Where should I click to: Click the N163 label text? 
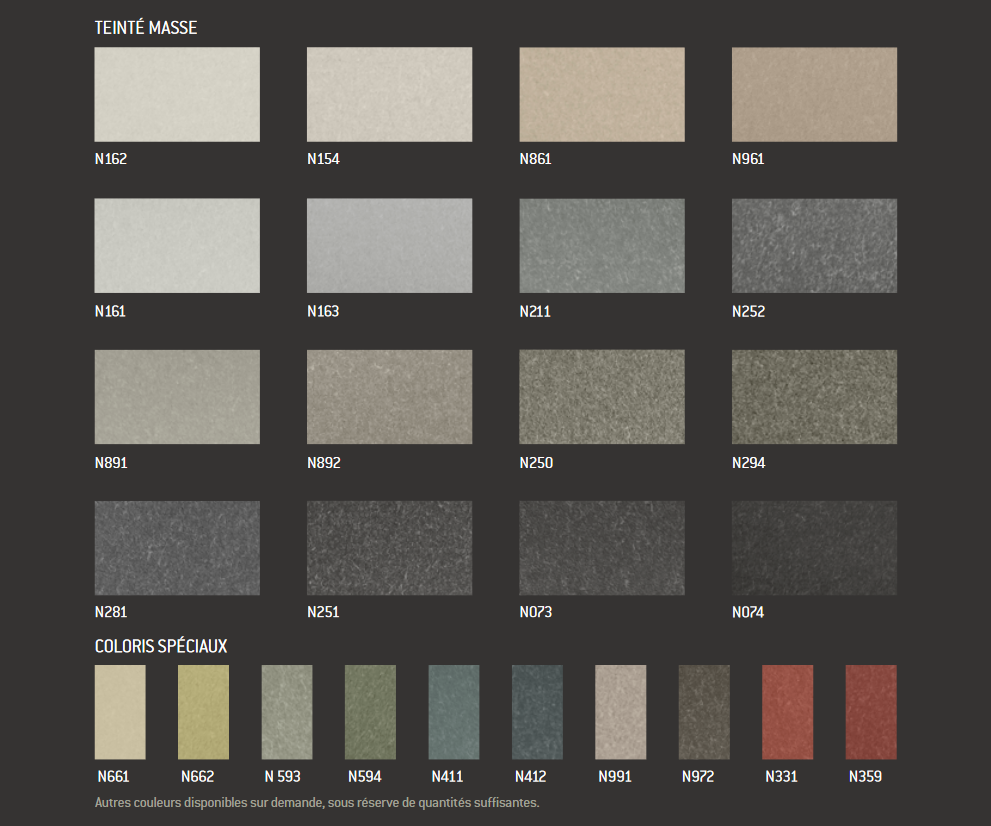click(x=323, y=311)
